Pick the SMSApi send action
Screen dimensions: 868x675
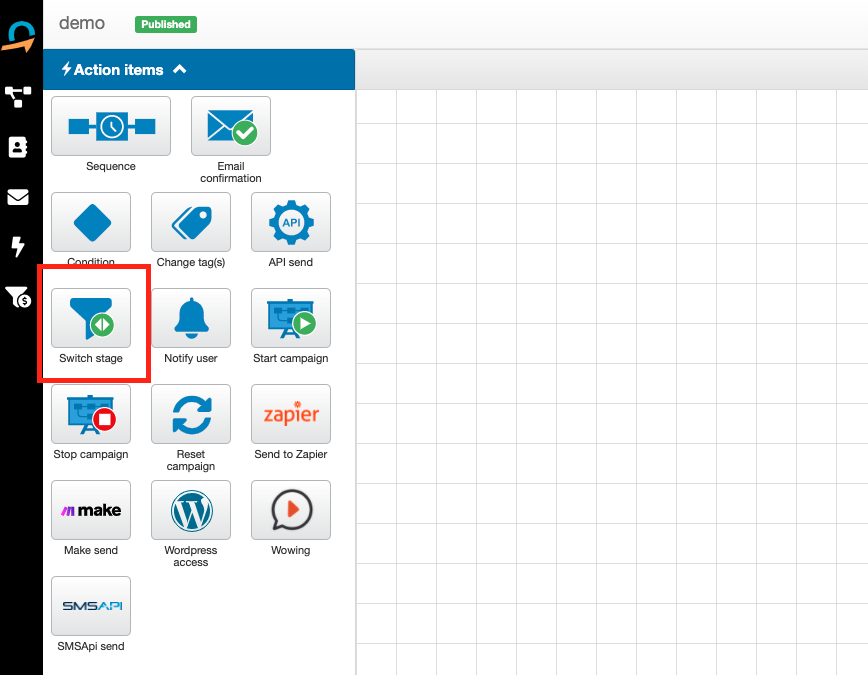91,606
